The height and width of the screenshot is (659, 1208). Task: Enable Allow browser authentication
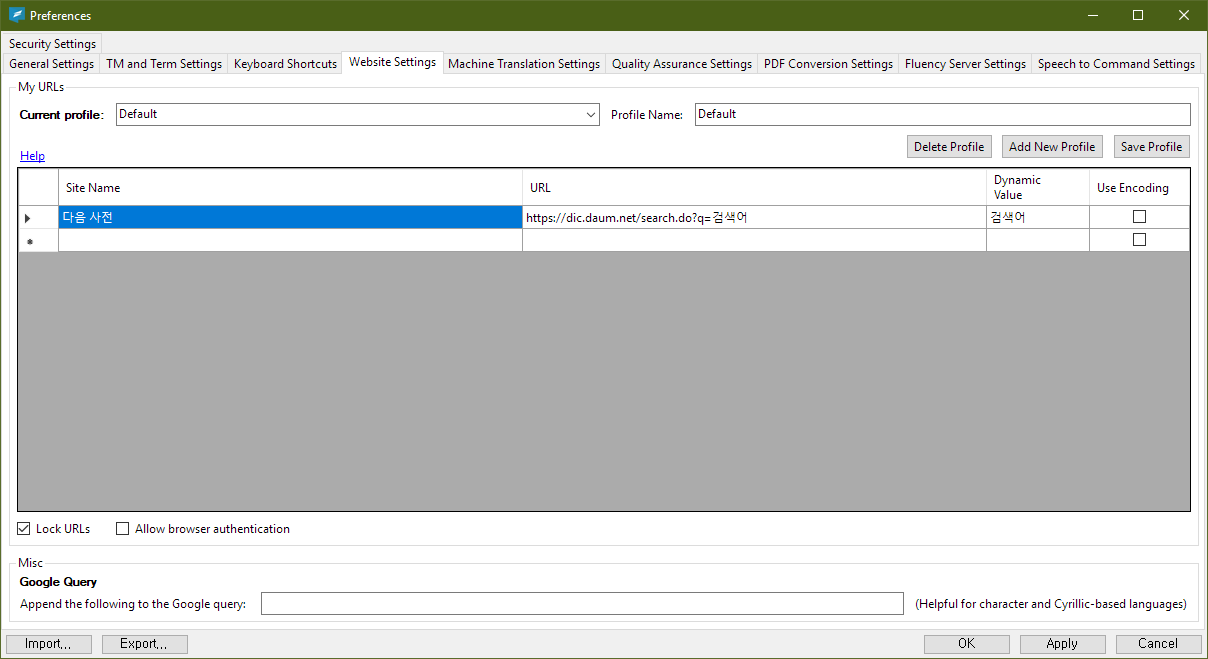click(123, 529)
